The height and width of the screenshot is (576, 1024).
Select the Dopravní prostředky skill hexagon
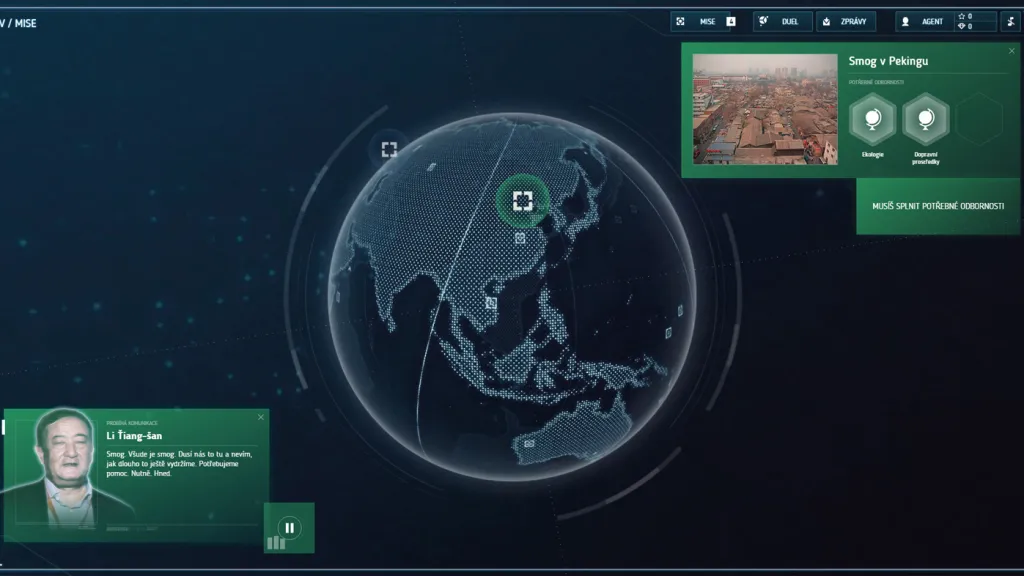[x=925, y=120]
